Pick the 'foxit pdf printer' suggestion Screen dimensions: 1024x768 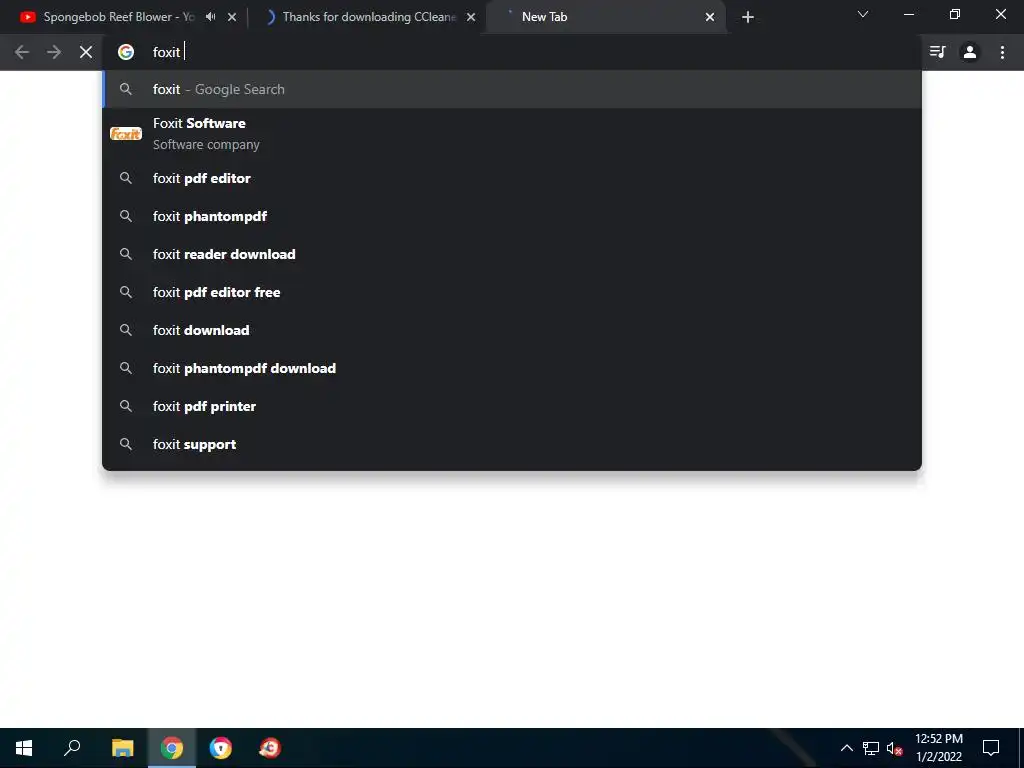coord(512,406)
